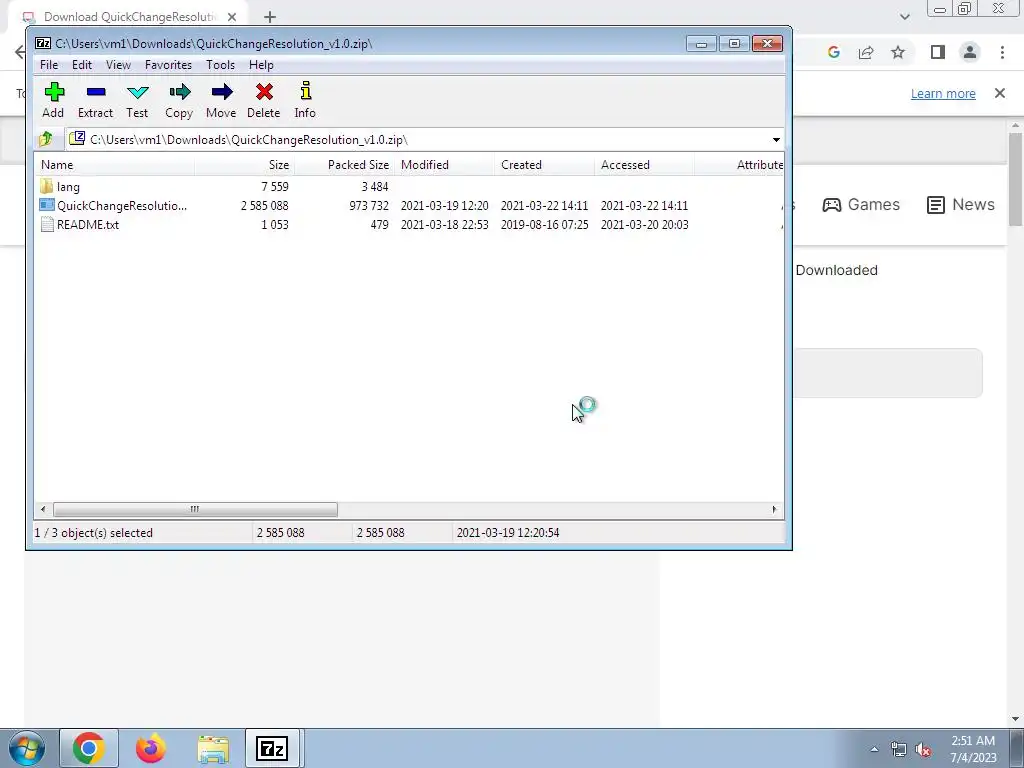Open a new Chrome tab

[x=270, y=17]
